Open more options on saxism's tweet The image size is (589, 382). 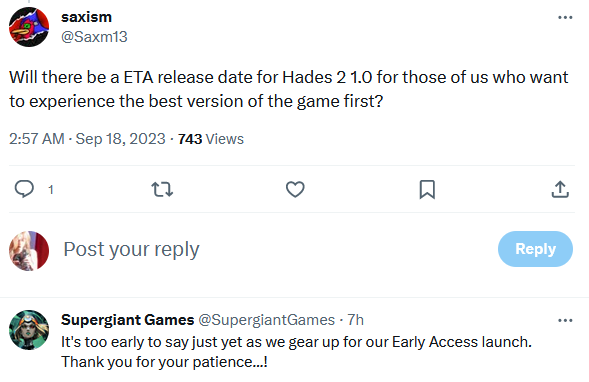click(x=565, y=17)
